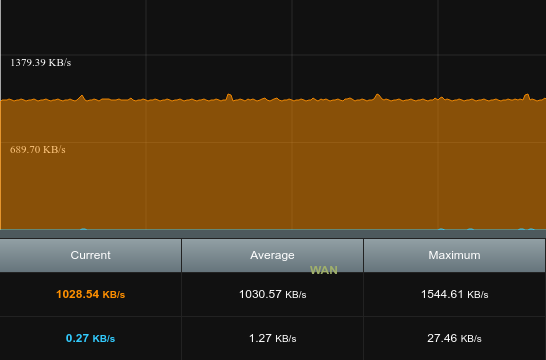
Task: Select the 1028.54 KB/s current value
Action: click(91, 295)
